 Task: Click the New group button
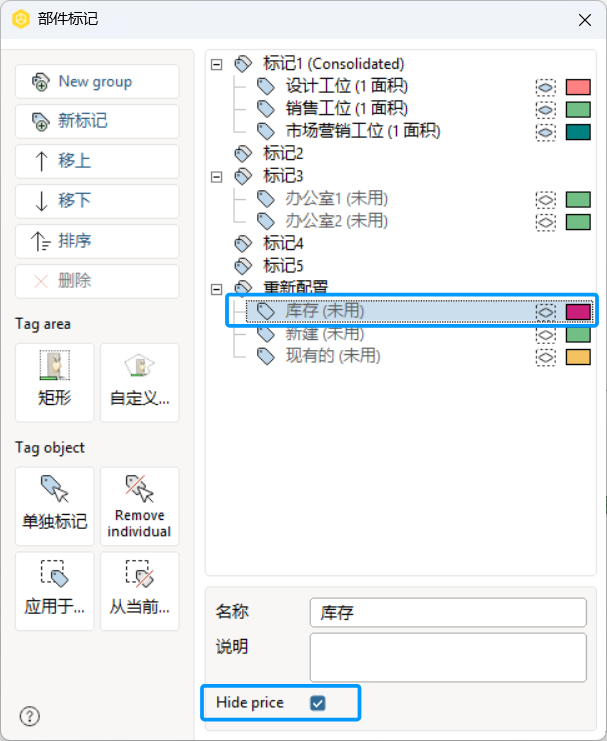pos(97,82)
